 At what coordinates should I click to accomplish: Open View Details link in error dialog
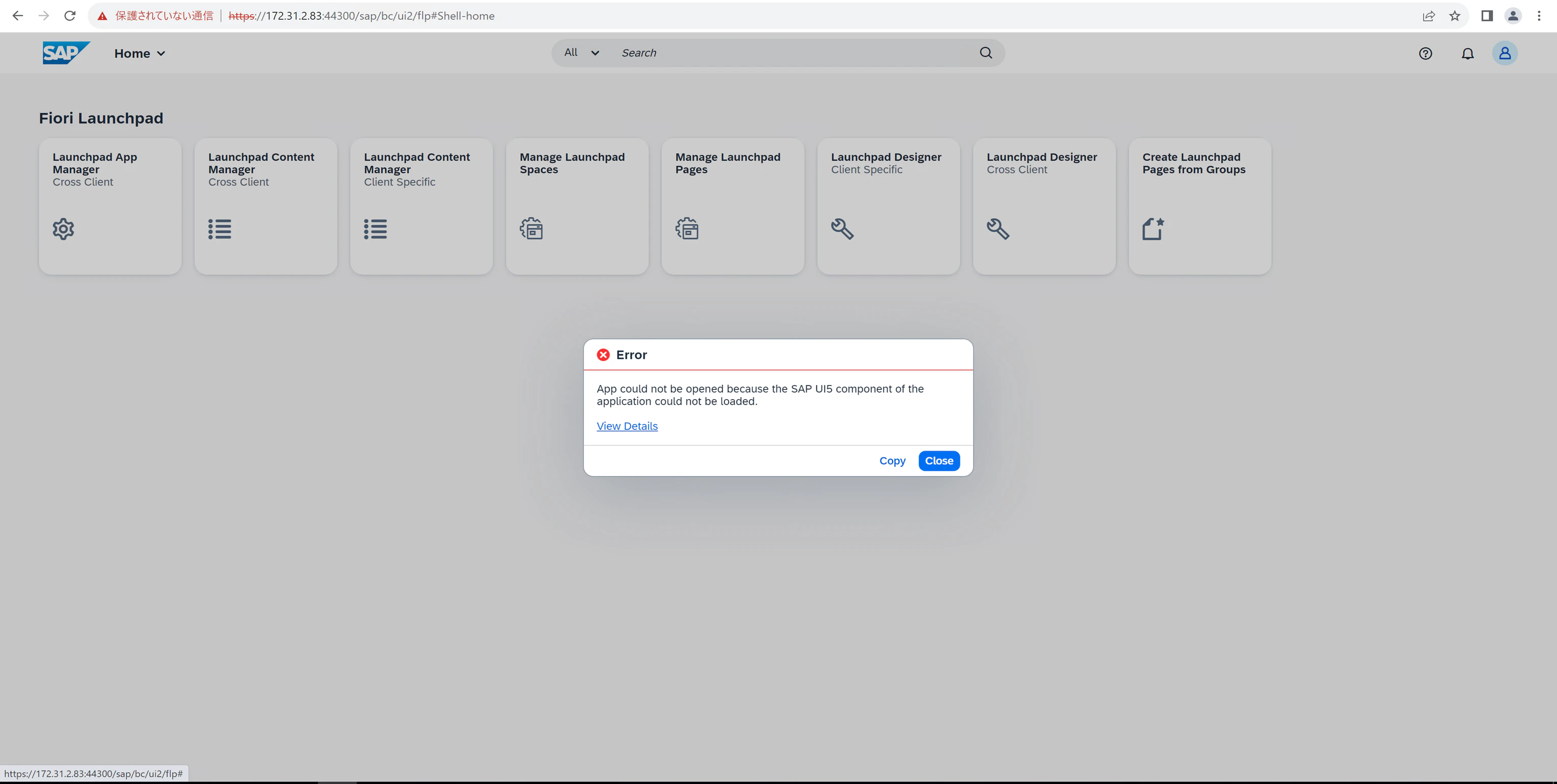(x=627, y=426)
